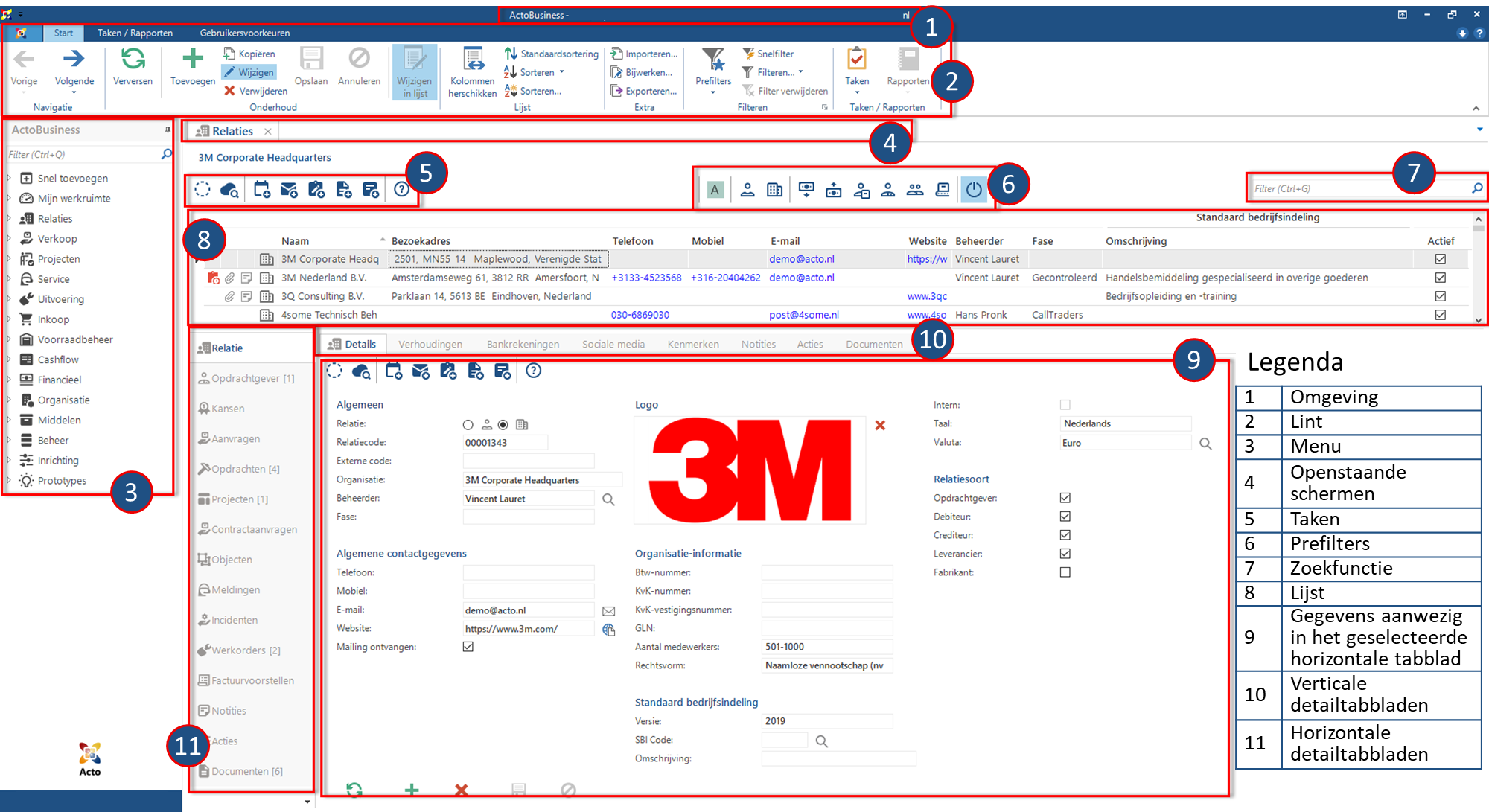Switch to the Bankrekeningen tab
The height and width of the screenshot is (812, 1489).
click(x=523, y=344)
